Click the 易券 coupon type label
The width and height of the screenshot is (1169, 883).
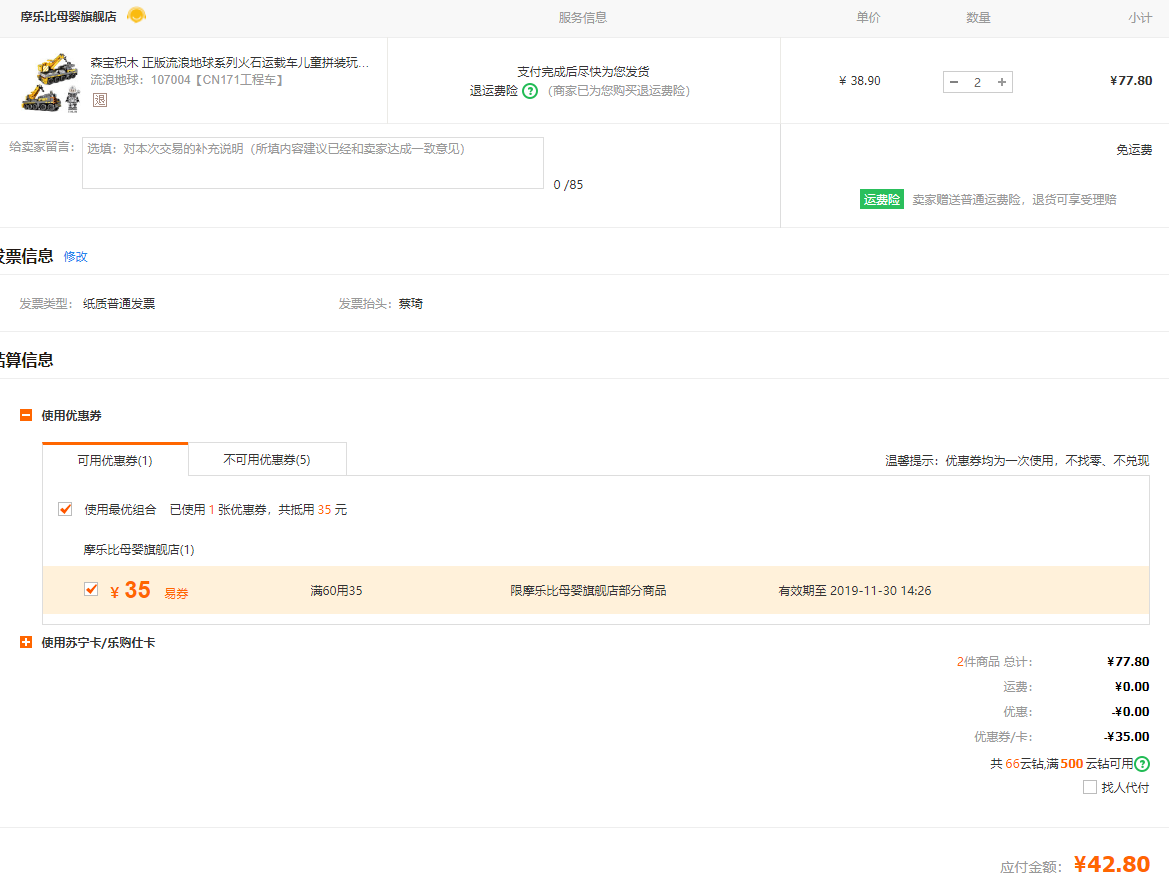pyautogui.click(x=176, y=594)
